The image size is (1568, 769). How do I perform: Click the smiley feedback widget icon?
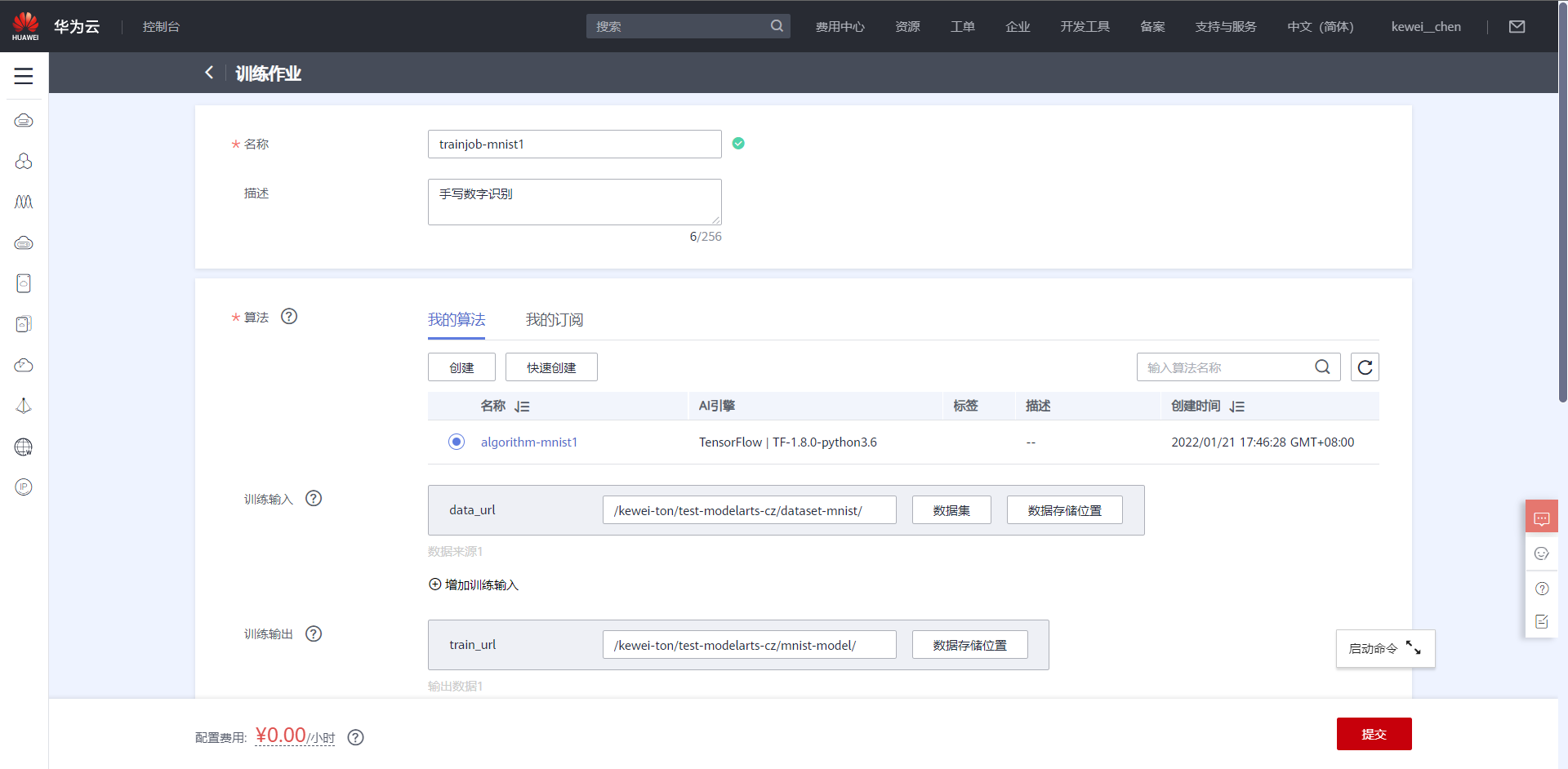[x=1542, y=553]
